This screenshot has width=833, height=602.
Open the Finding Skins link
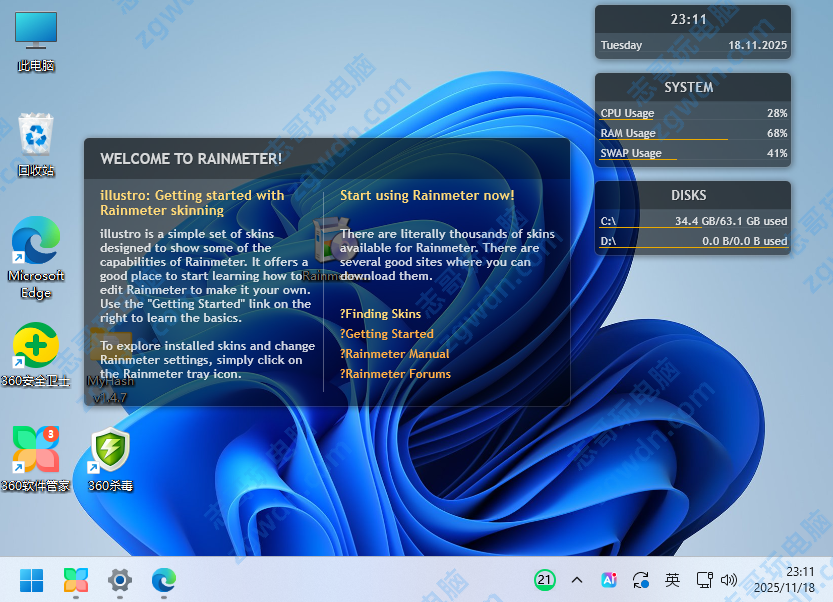(382, 314)
